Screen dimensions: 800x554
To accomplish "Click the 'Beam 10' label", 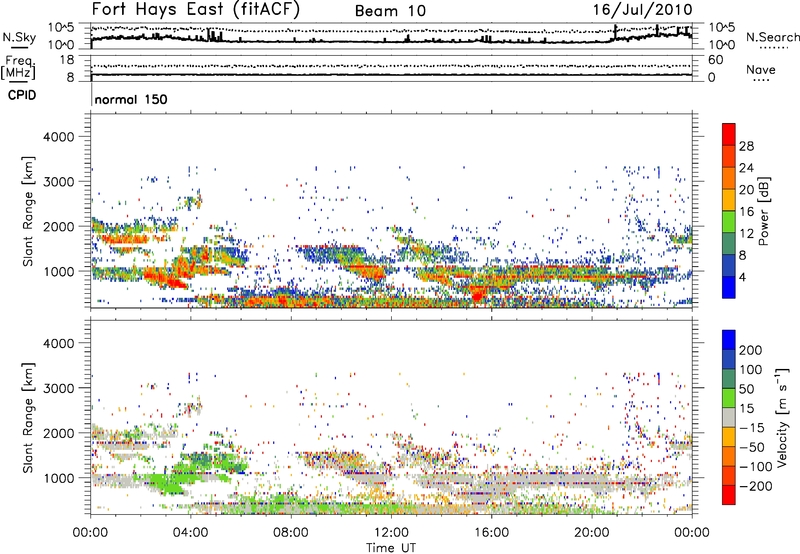I will [390, 11].
